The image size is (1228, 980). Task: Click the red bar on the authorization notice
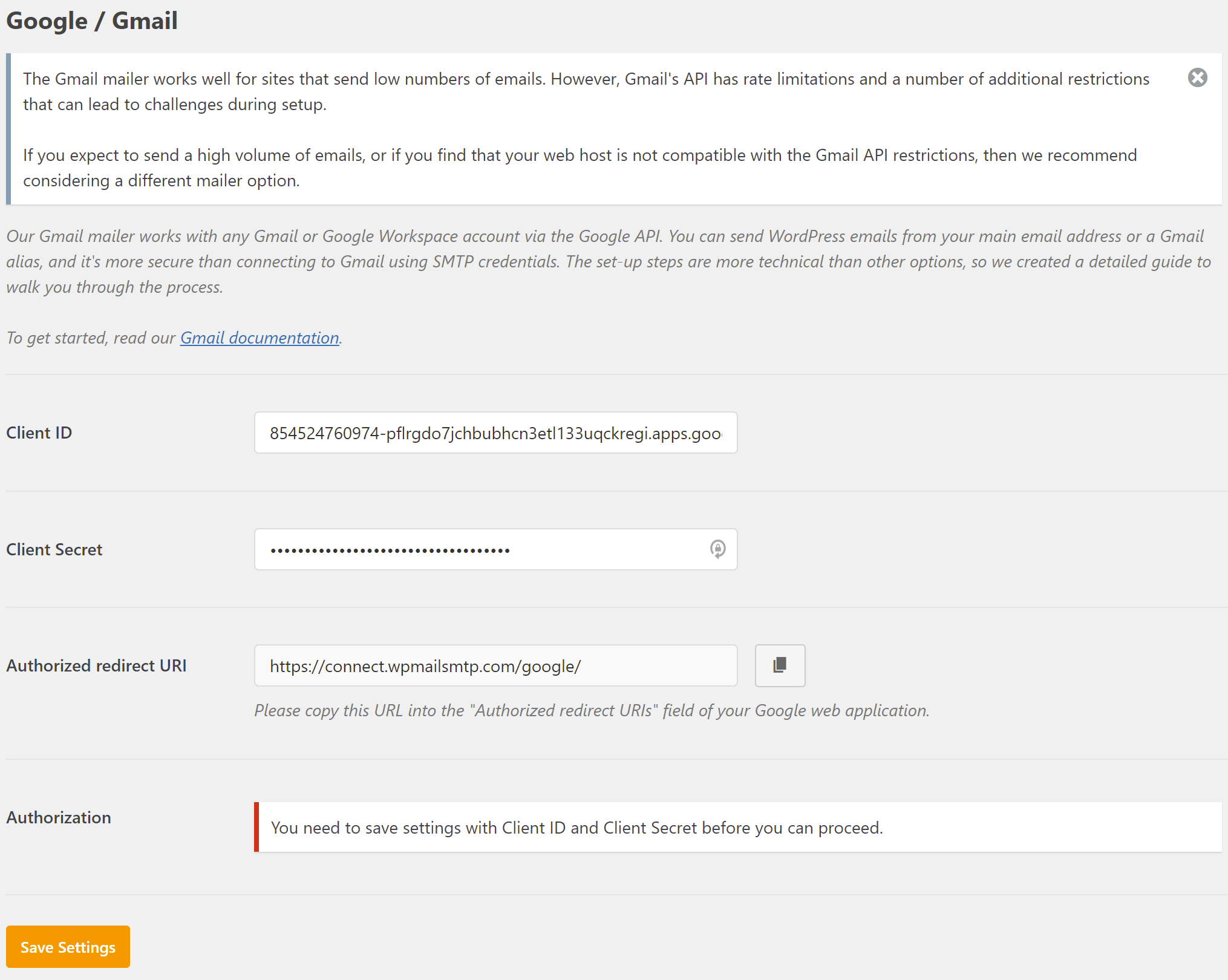[x=256, y=827]
